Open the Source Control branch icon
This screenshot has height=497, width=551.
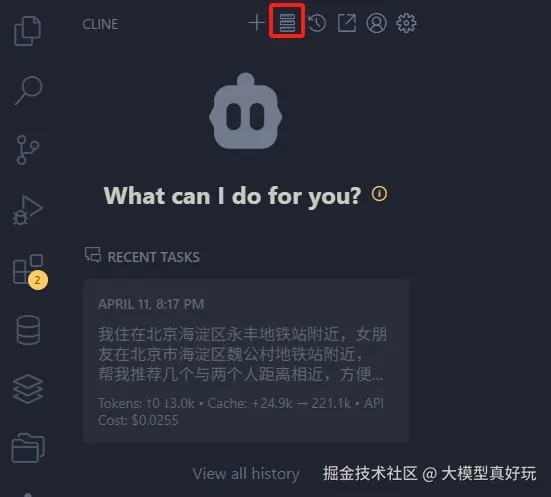tap(27, 150)
